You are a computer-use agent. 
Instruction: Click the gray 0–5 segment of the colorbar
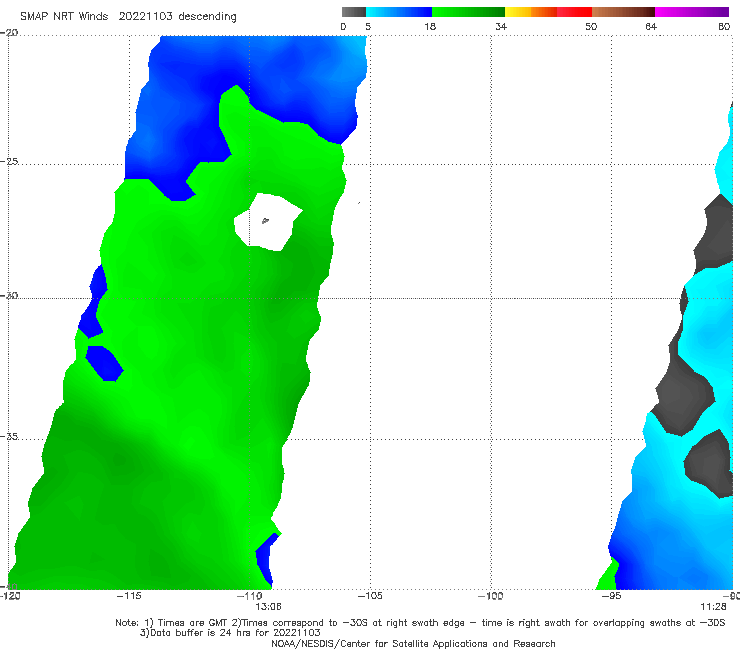pos(353,12)
